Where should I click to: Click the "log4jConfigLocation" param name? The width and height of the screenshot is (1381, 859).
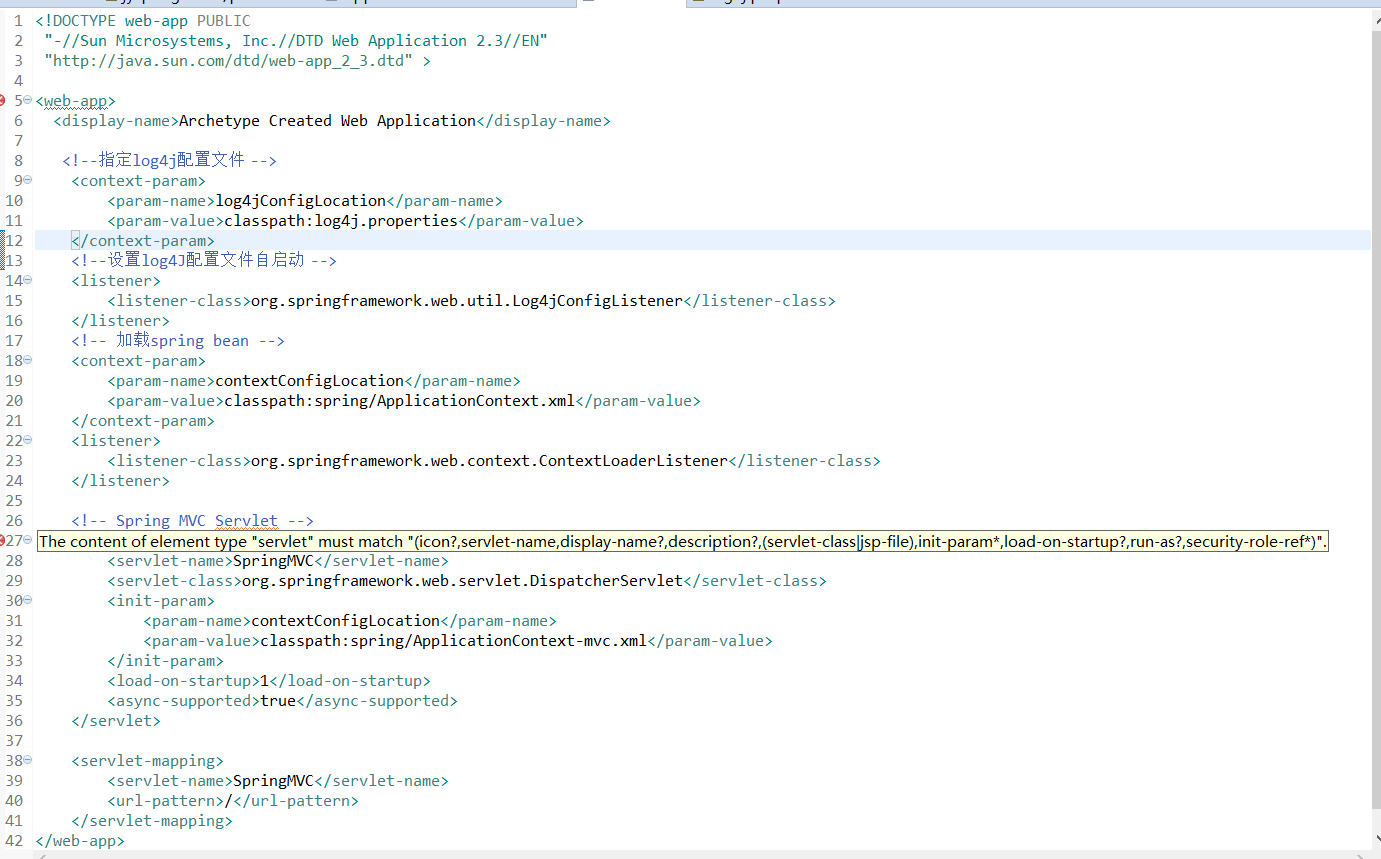click(301, 201)
